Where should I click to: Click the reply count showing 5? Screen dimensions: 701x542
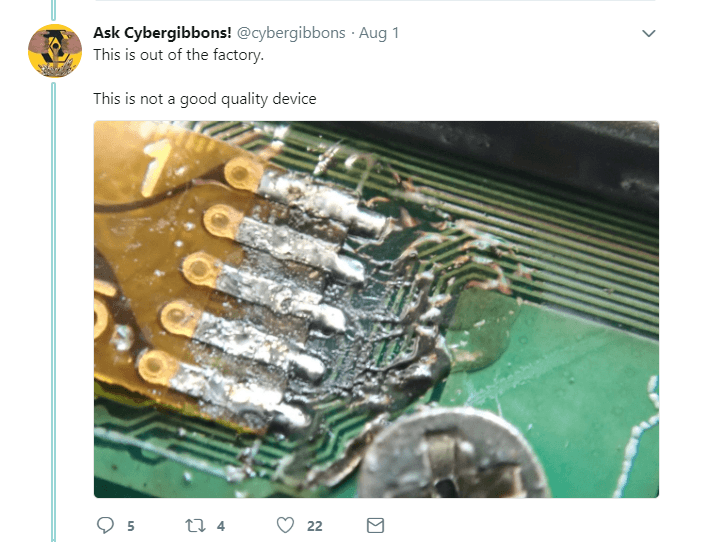(x=131, y=526)
